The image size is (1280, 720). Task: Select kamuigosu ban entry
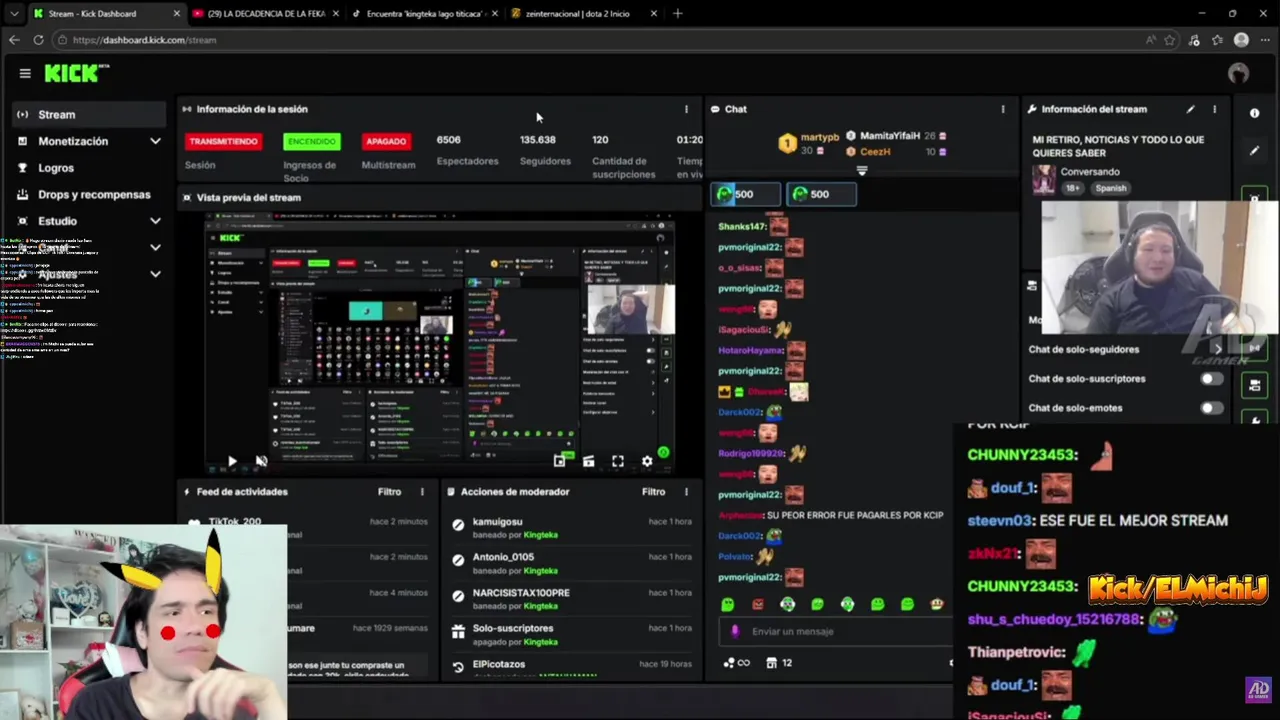pyautogui.click(x=571, y=528)
